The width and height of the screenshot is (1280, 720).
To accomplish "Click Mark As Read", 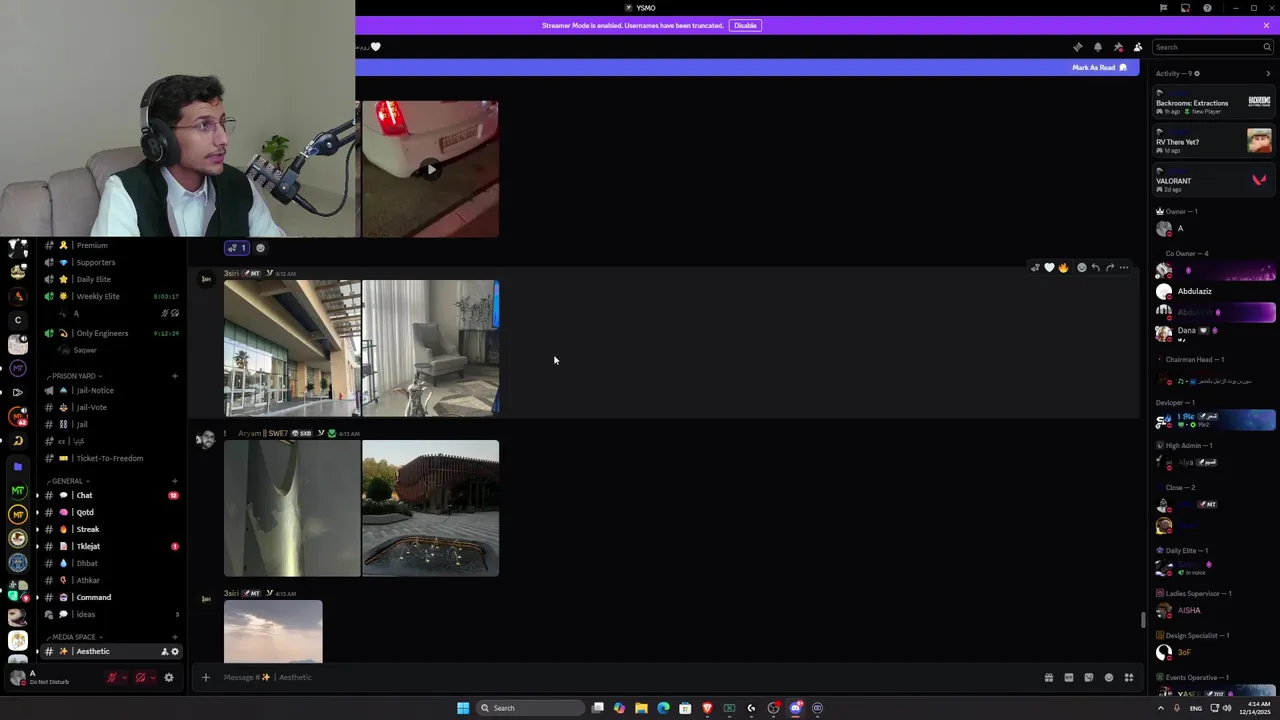I will pyautogui.click(x=1099, y=67).
